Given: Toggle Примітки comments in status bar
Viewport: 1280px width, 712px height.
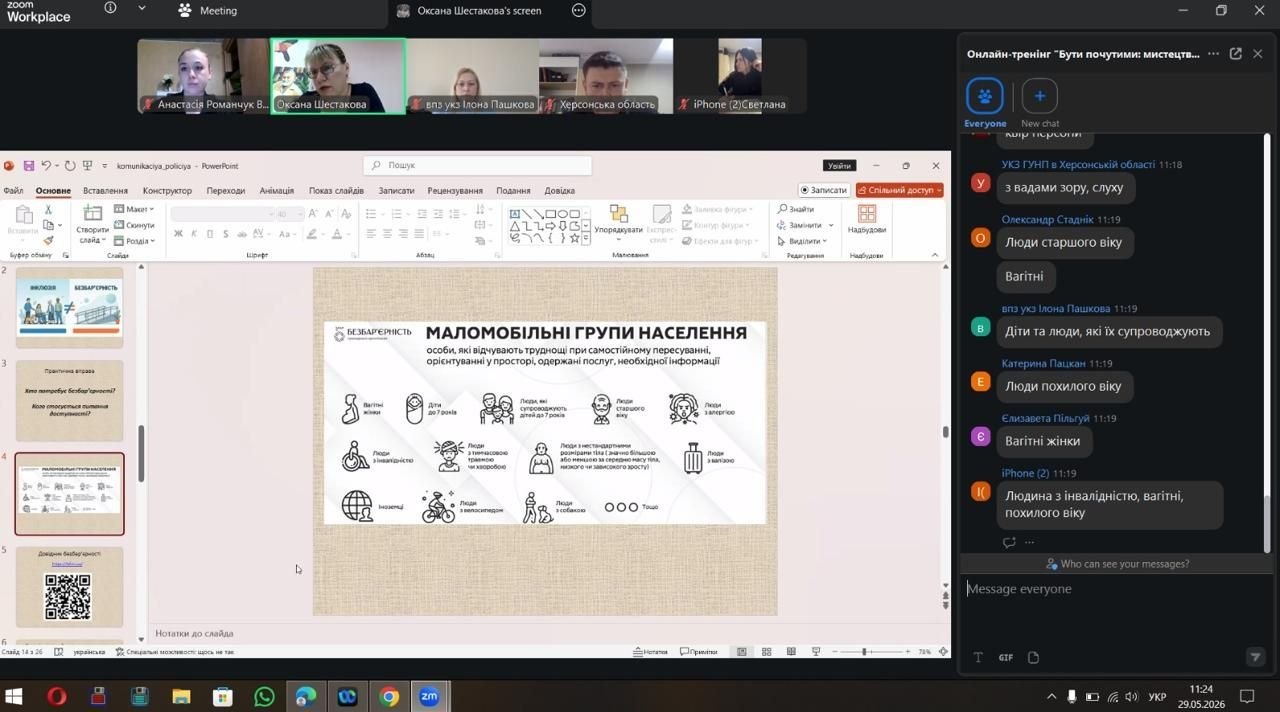Looking at the screenshot, I should [698, 652].
